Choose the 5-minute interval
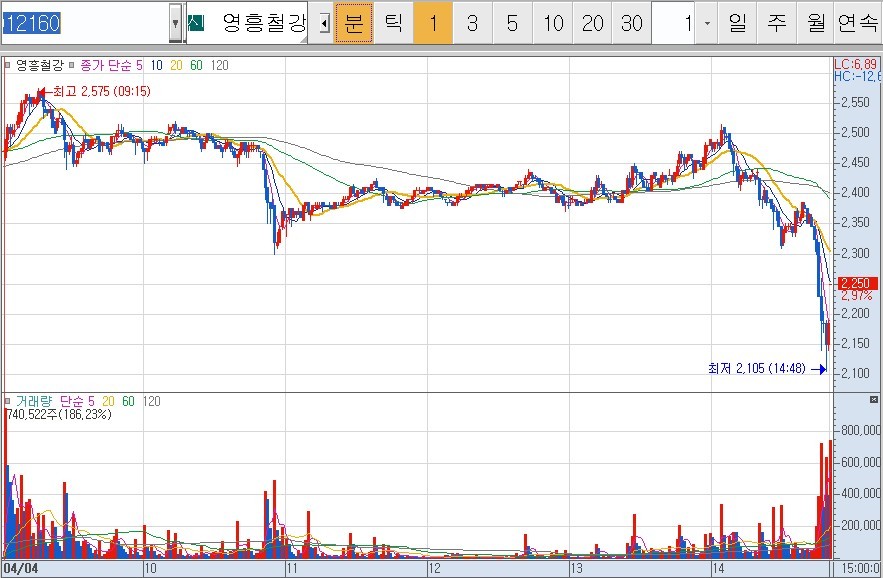883x578 pixels. coord(512,23)
